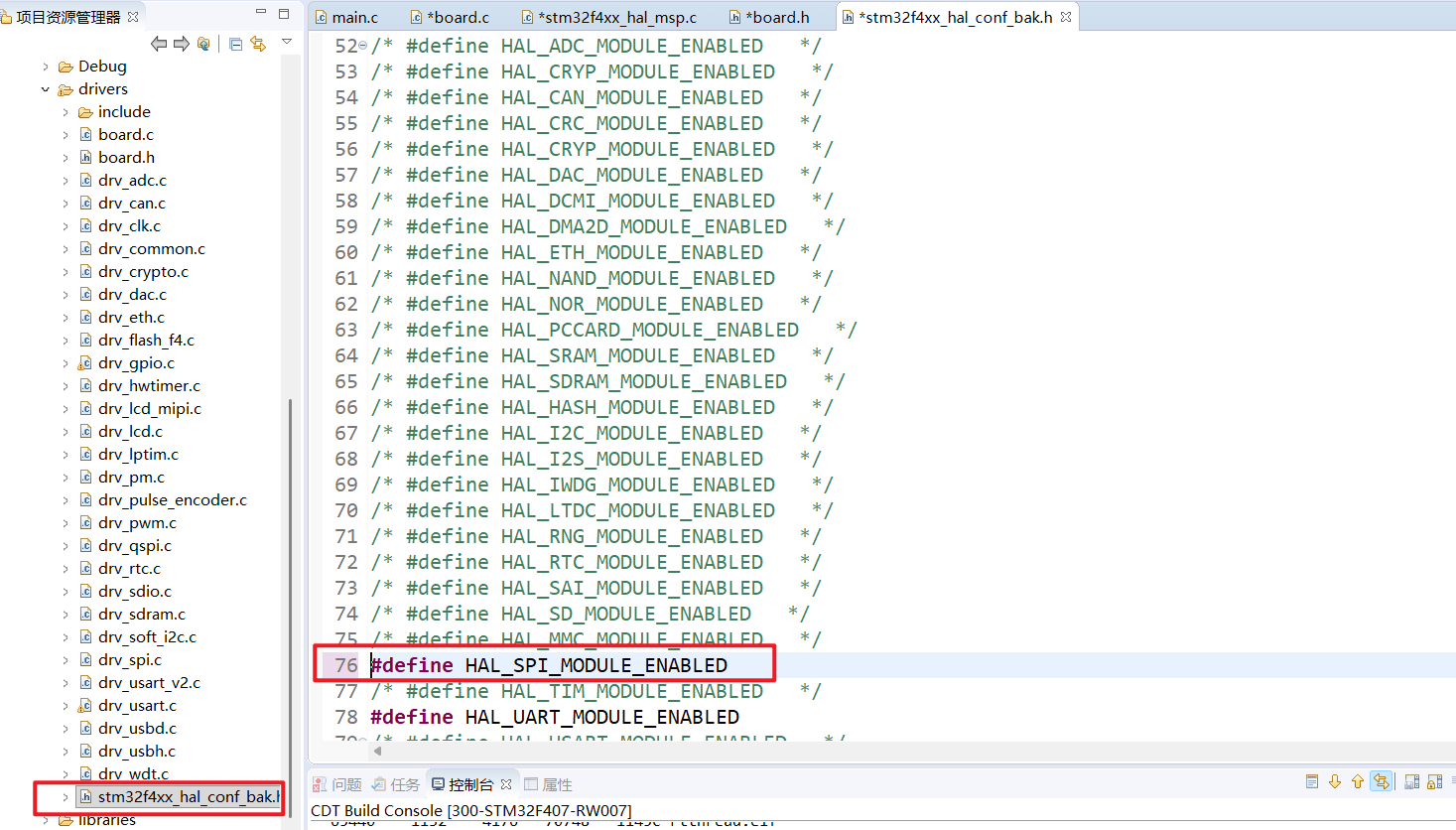The height and width of the screenshot is (830, 1456).
Task: Click console scroll-lock page icon
Action: click(x=1312, y=782)
